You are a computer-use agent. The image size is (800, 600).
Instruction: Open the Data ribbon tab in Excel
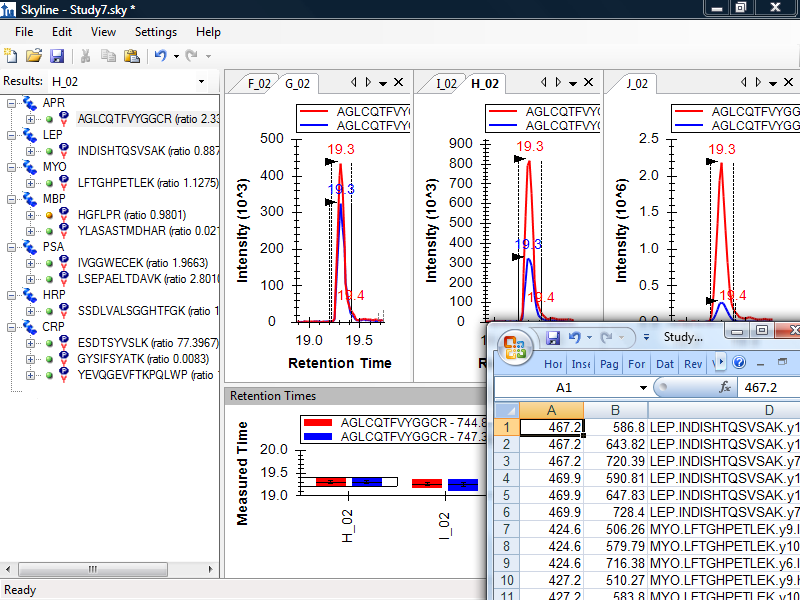coord(664,364)
